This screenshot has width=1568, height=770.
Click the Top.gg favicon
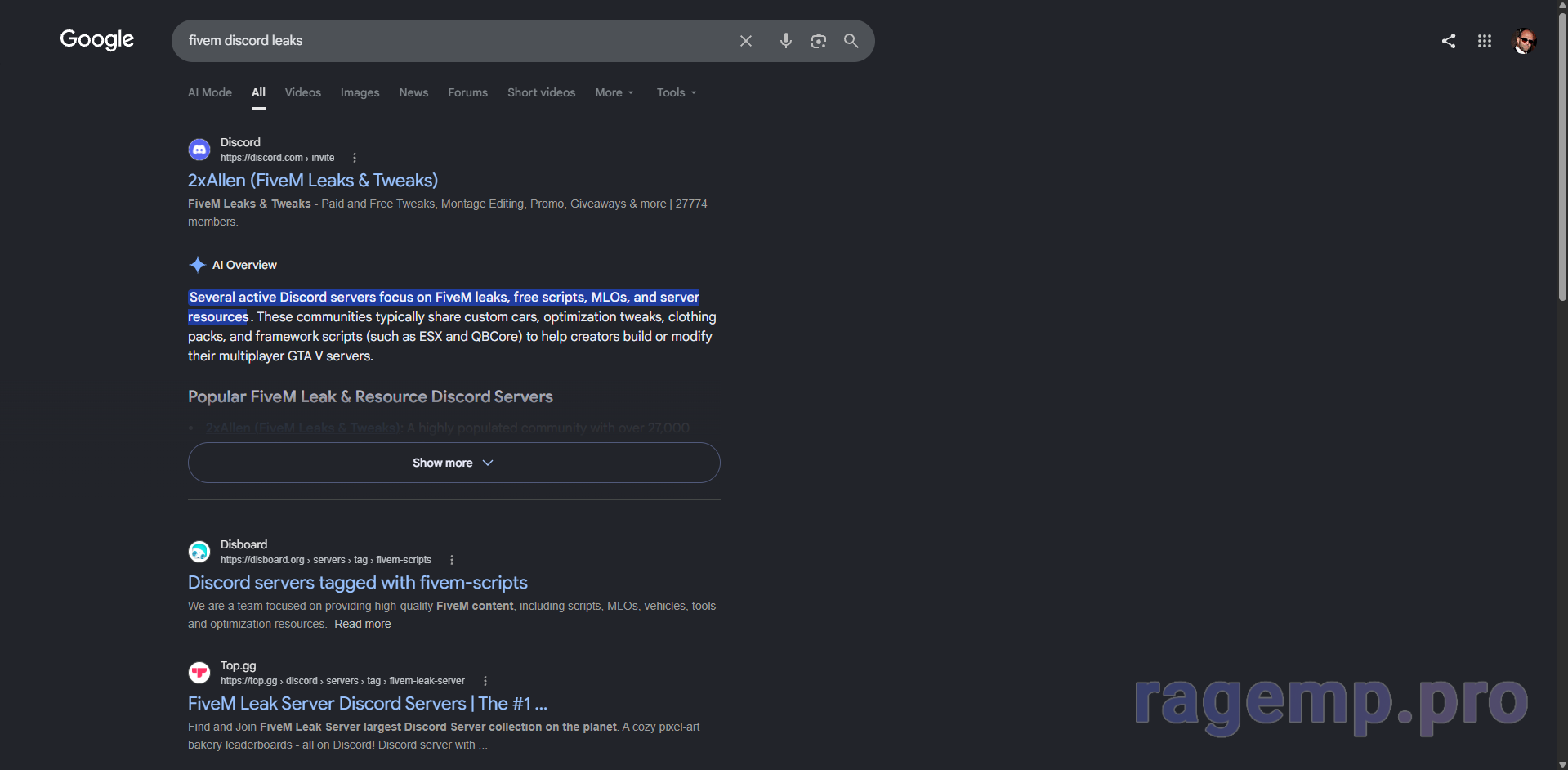(199, 673)
